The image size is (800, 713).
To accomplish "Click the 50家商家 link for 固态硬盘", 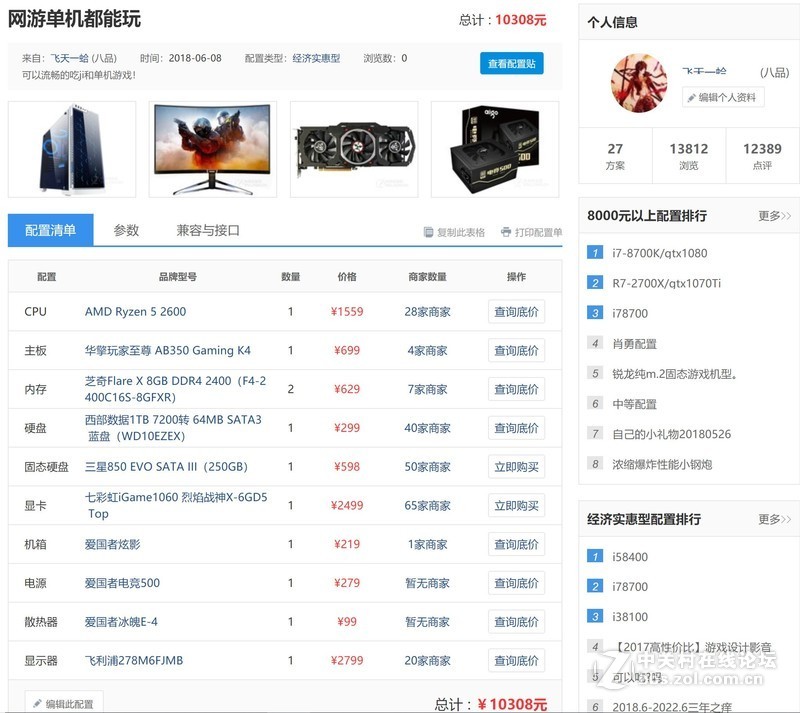I will pos(428,467).
